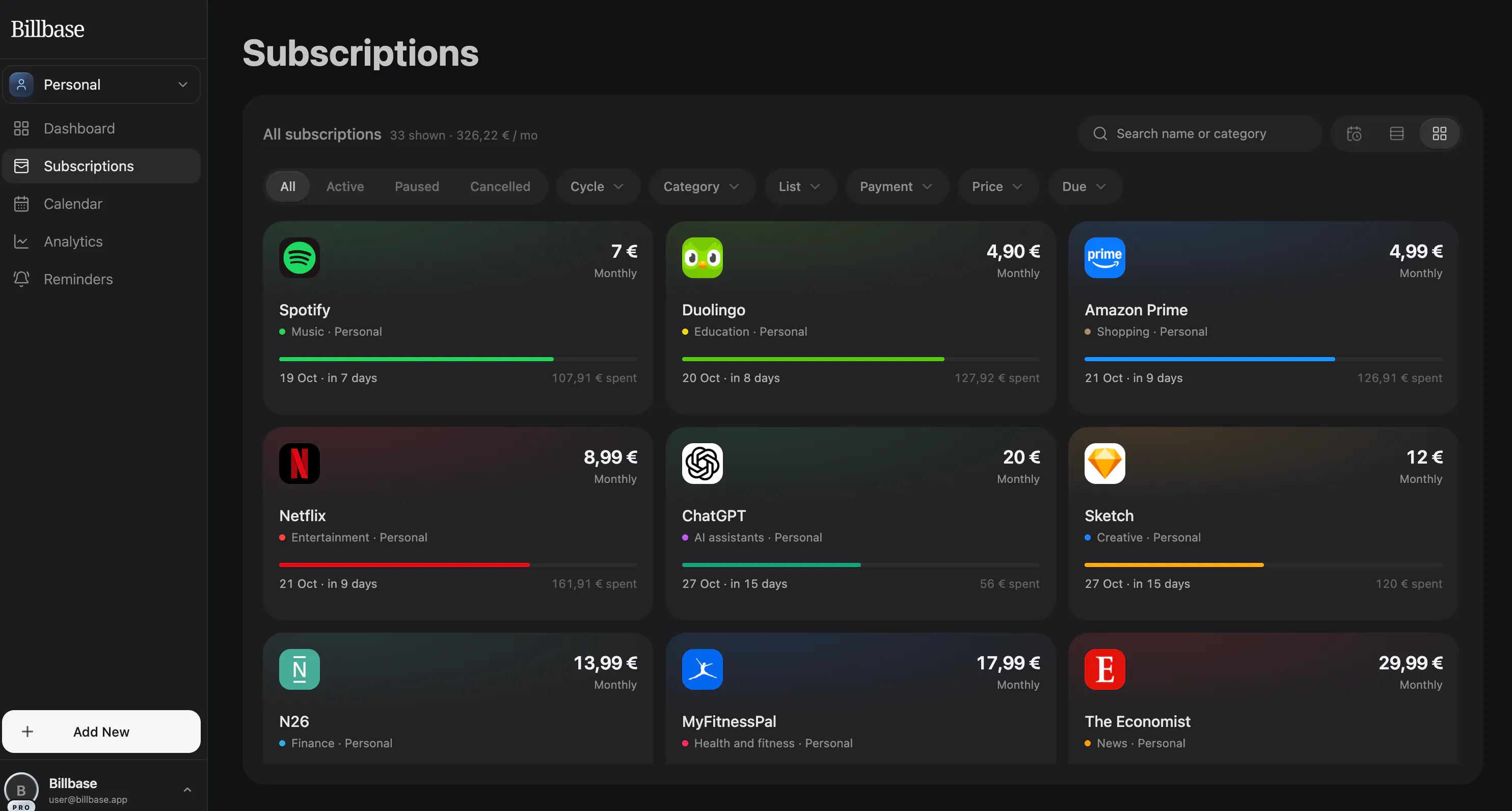Open the Netflix subscription title
This screenshot has height=811, width=1512.
coord(302,516)
